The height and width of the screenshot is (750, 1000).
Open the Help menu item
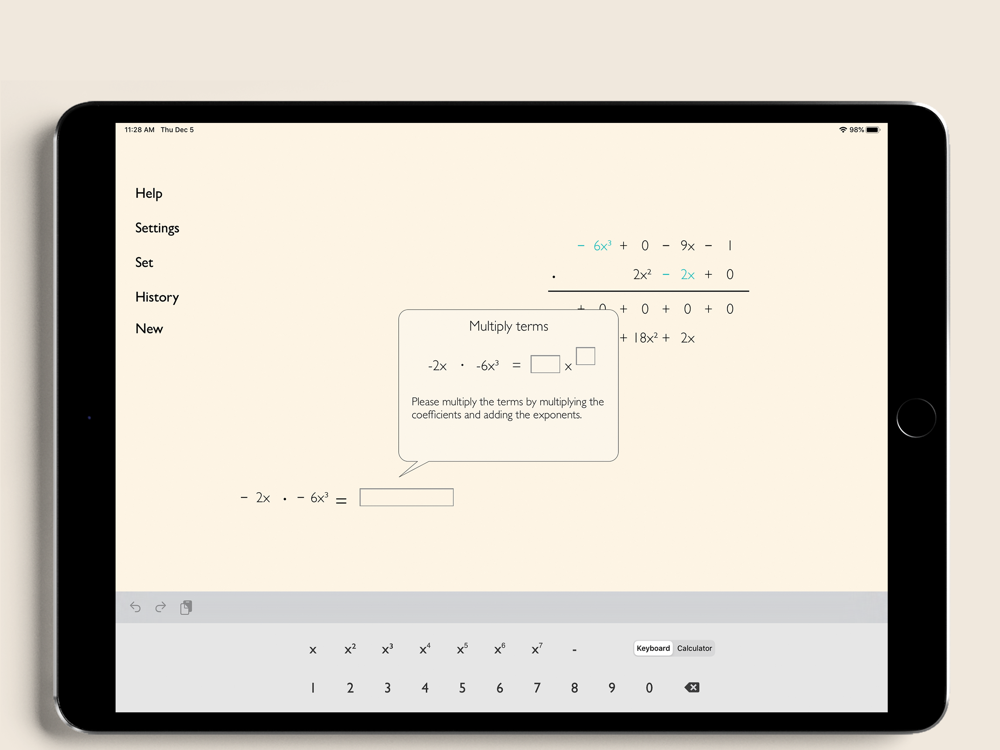coord(149,193)
